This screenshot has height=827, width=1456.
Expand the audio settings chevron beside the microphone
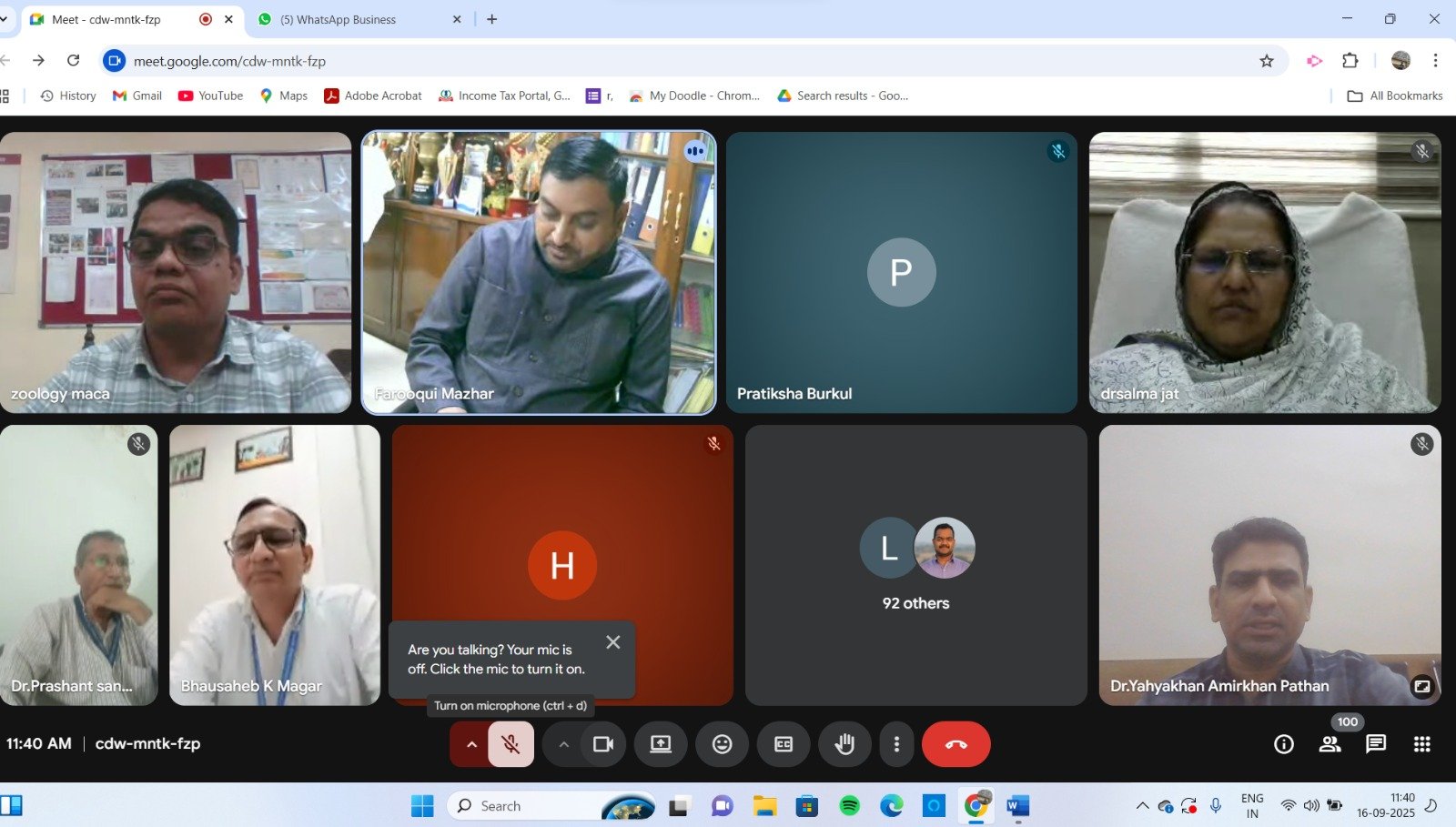click(x=471, y=743)
